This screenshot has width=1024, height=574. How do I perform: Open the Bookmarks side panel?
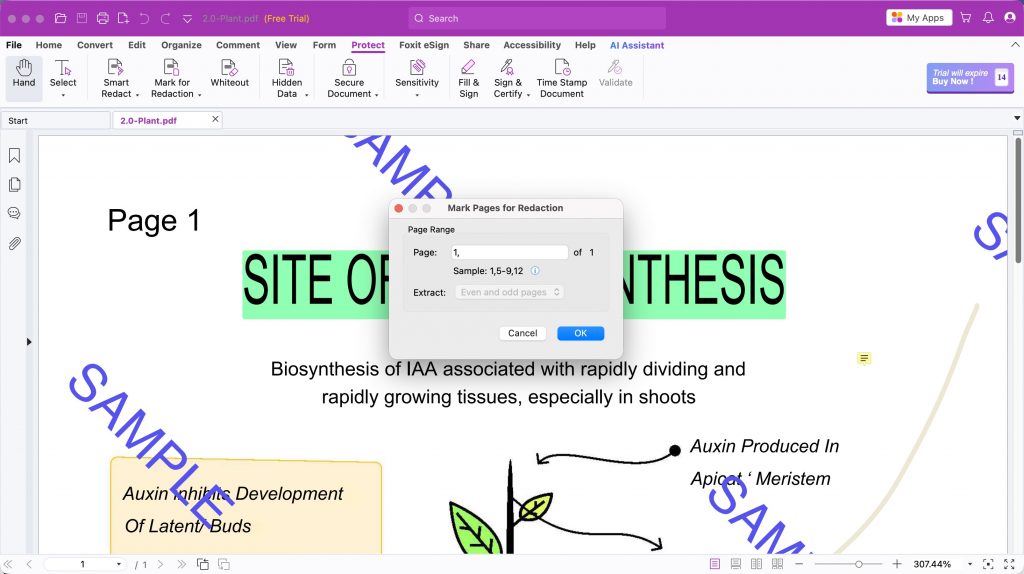coord(14,155)
